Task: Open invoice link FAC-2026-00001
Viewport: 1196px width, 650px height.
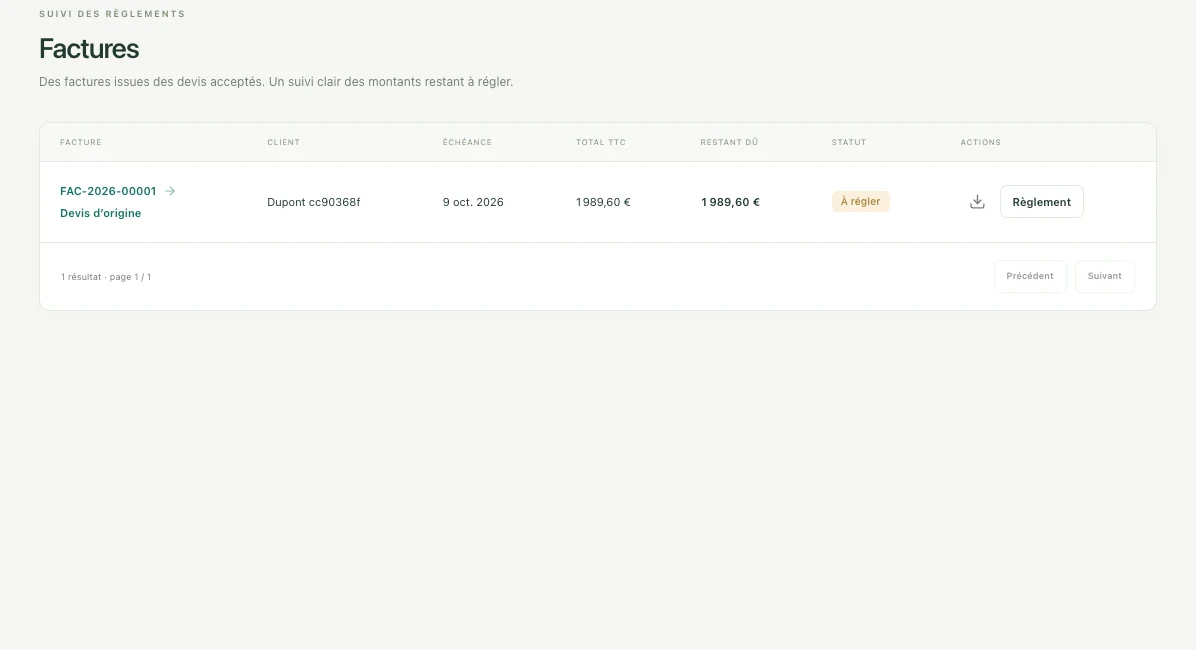Action: [x=108, y=191]
